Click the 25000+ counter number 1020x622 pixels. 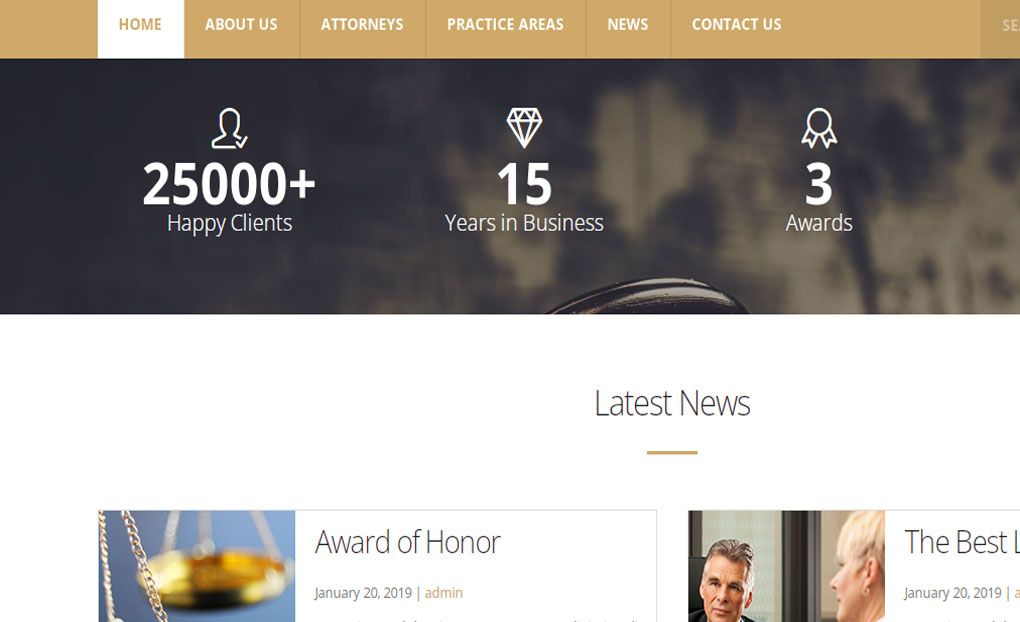click(229, 184)
